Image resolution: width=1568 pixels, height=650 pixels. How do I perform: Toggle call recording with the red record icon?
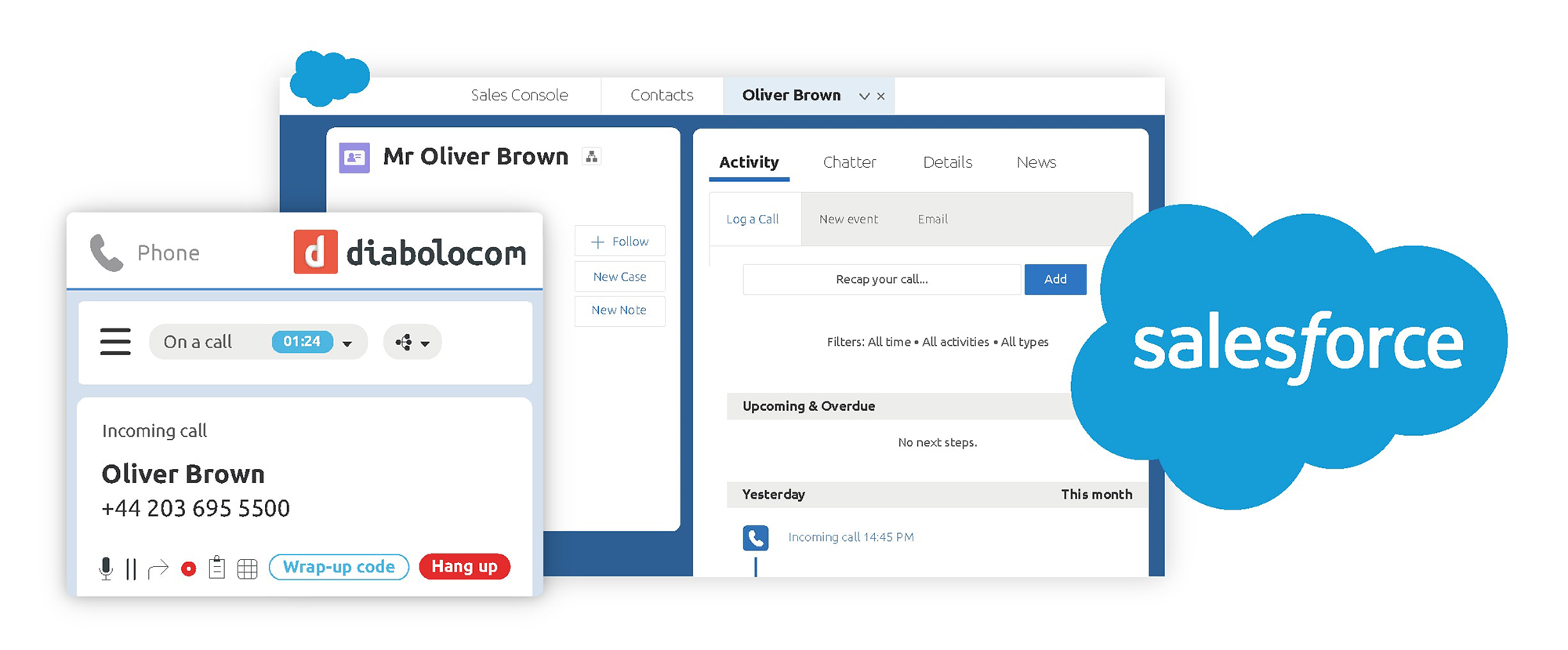(188, 568)
